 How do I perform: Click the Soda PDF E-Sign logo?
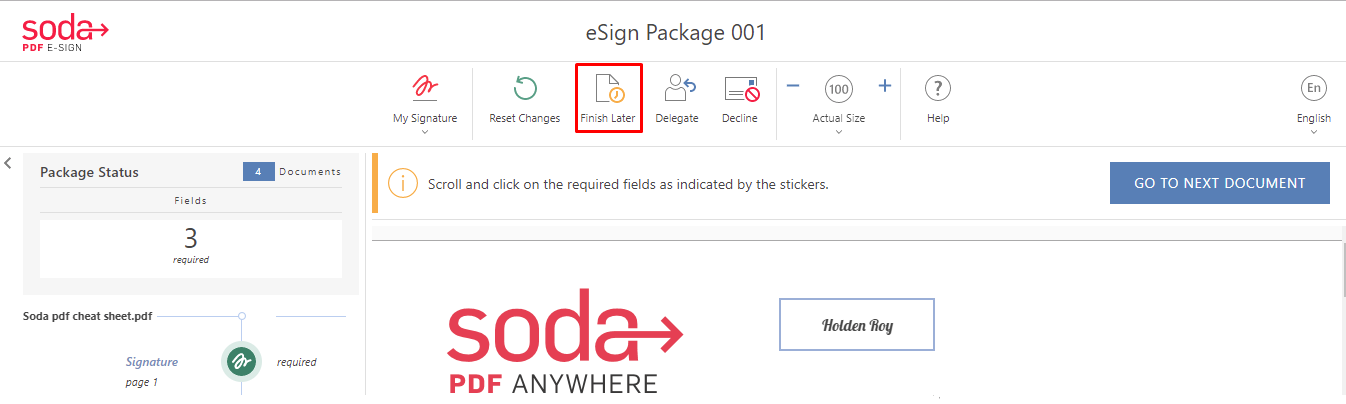(65, 33)
